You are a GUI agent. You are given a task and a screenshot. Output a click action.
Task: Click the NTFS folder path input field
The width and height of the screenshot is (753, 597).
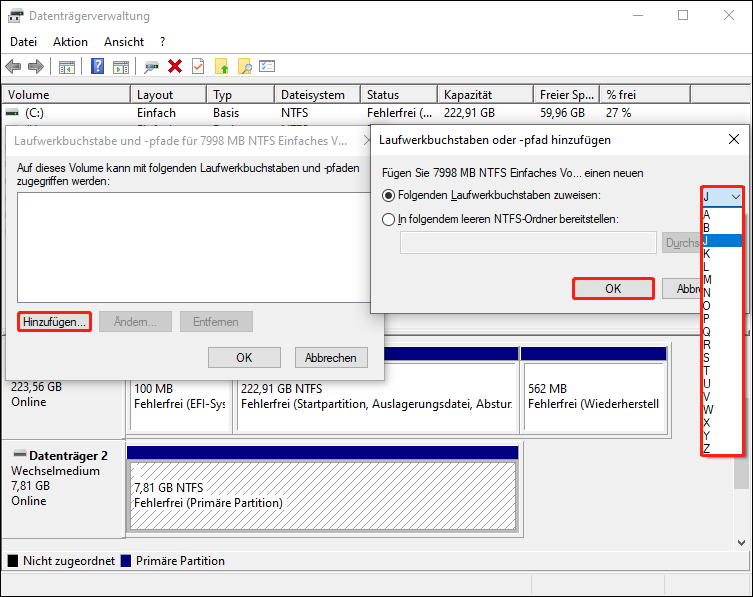(528, 243)
